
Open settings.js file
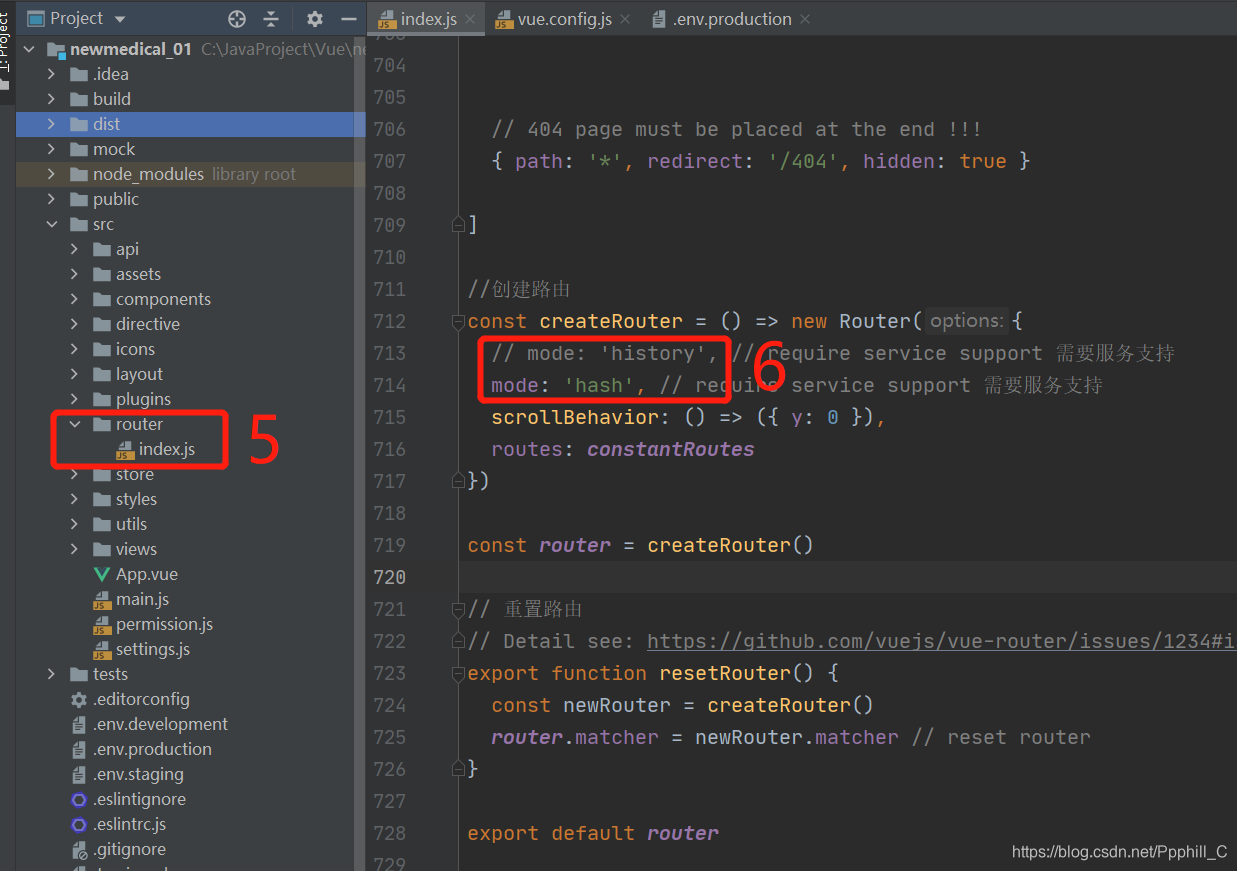coord(152,649)
